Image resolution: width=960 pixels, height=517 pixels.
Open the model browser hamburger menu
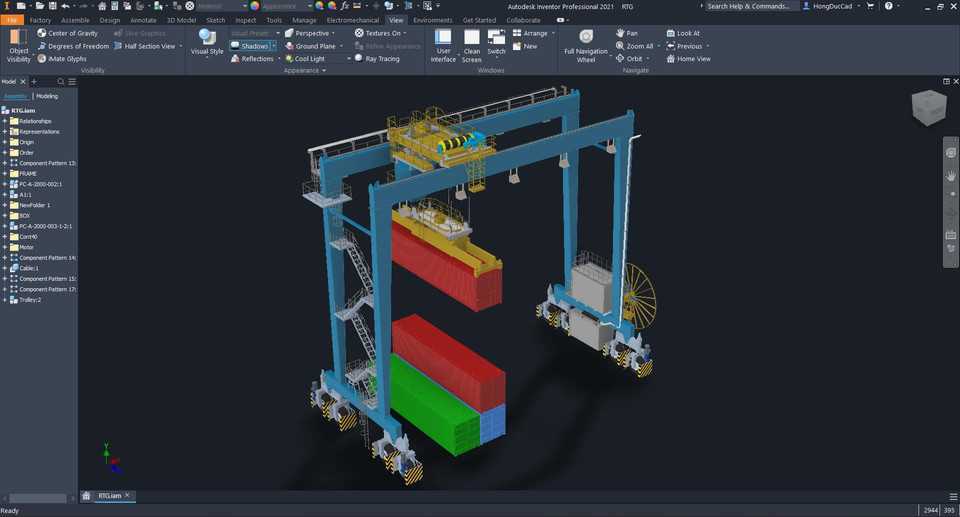coord(72,81)
